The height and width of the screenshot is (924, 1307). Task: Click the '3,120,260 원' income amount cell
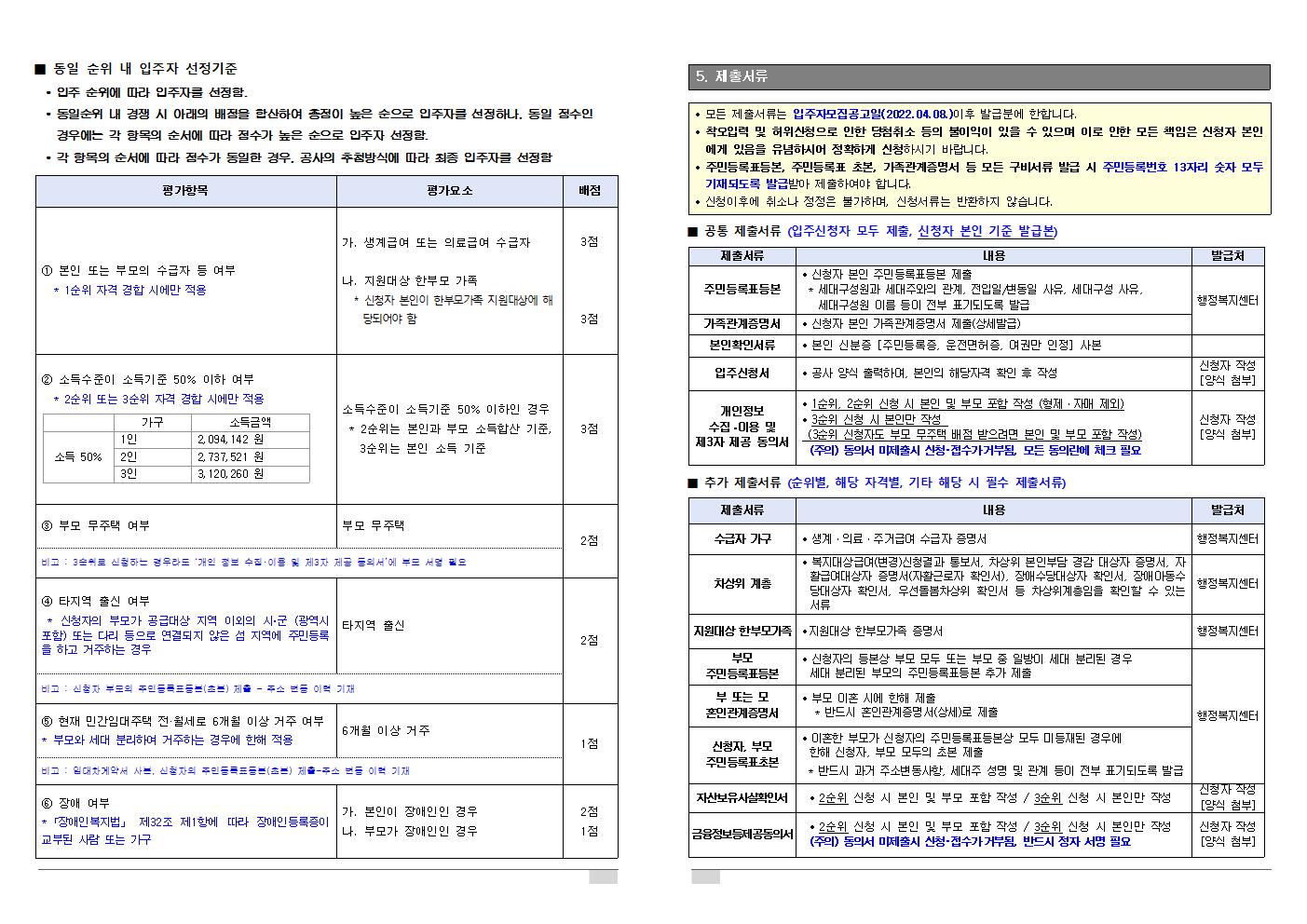click(x=230, y=474)
